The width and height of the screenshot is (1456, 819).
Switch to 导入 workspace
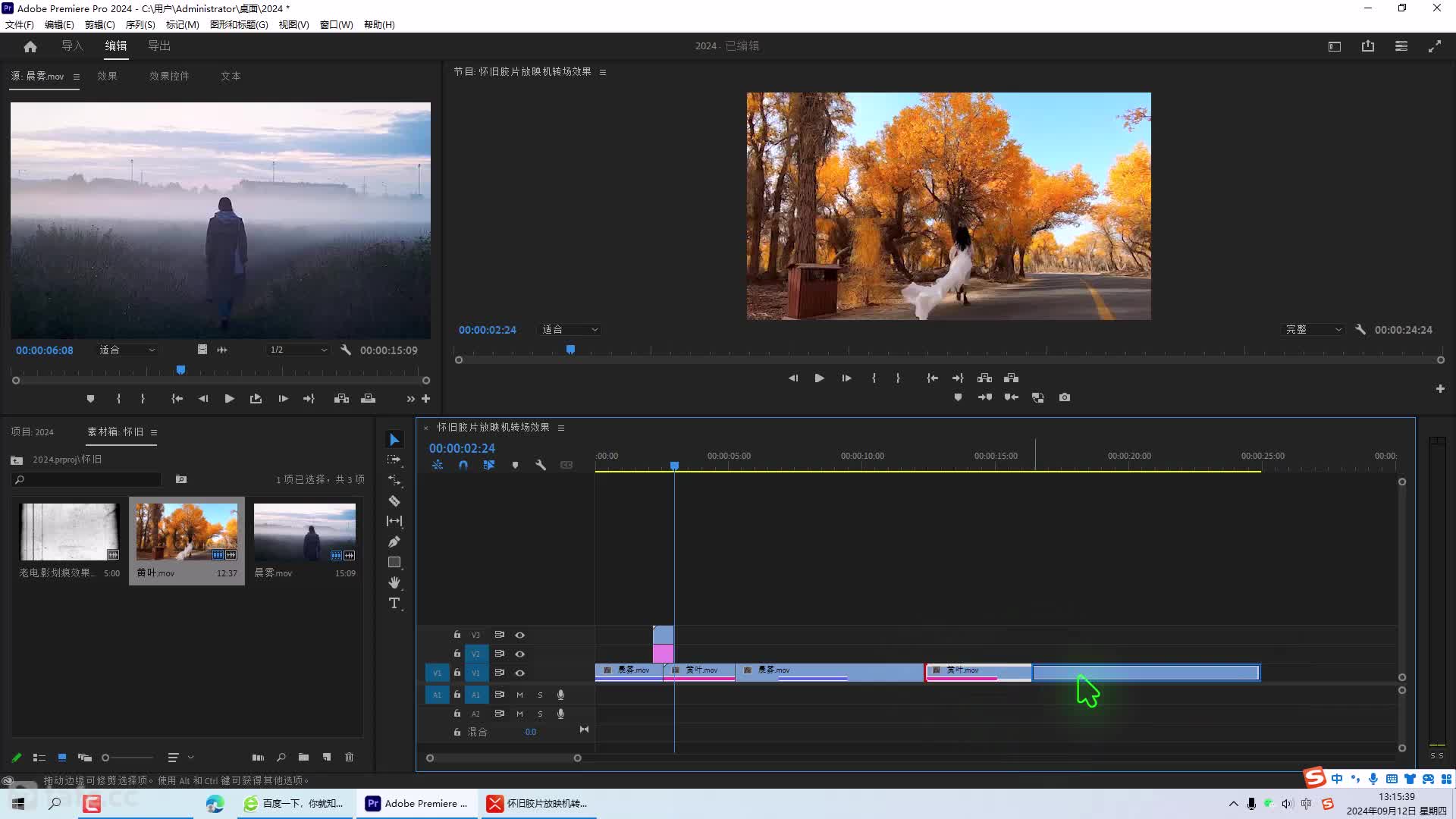pos(72,46)
